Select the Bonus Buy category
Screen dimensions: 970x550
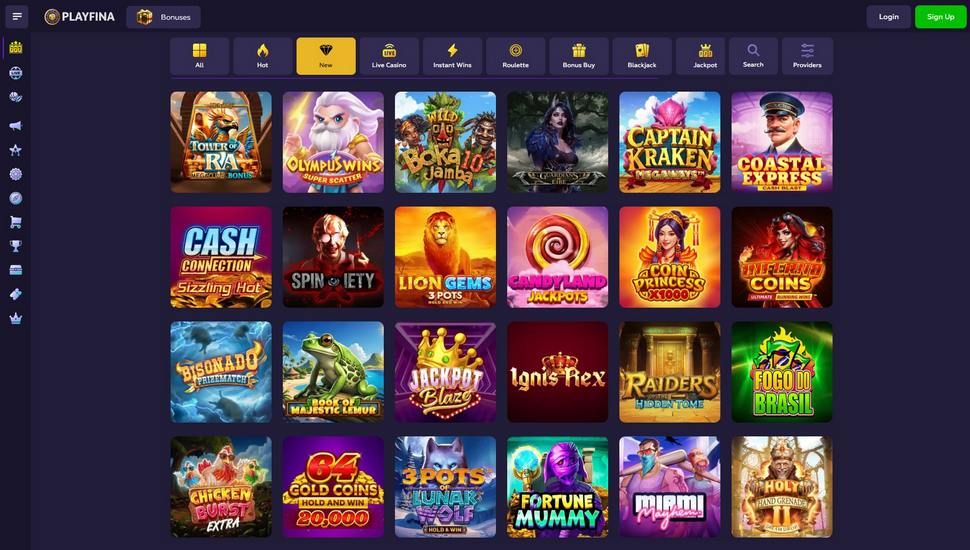(578, 56)
